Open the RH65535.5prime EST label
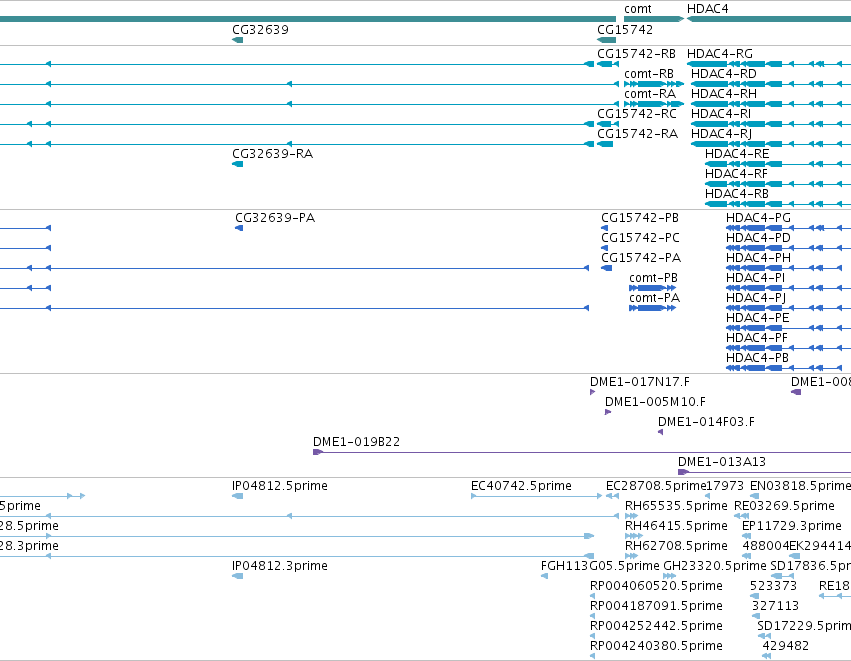This screenshot has width=851, height=661. click(676, 506)
